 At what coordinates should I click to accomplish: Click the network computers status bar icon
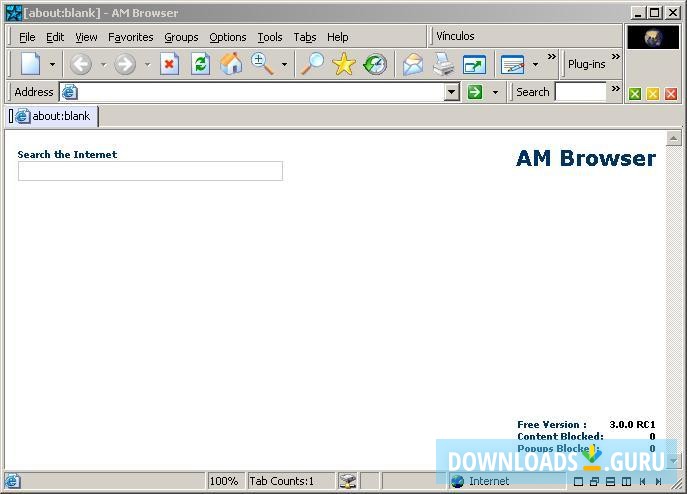coord(348,481)
